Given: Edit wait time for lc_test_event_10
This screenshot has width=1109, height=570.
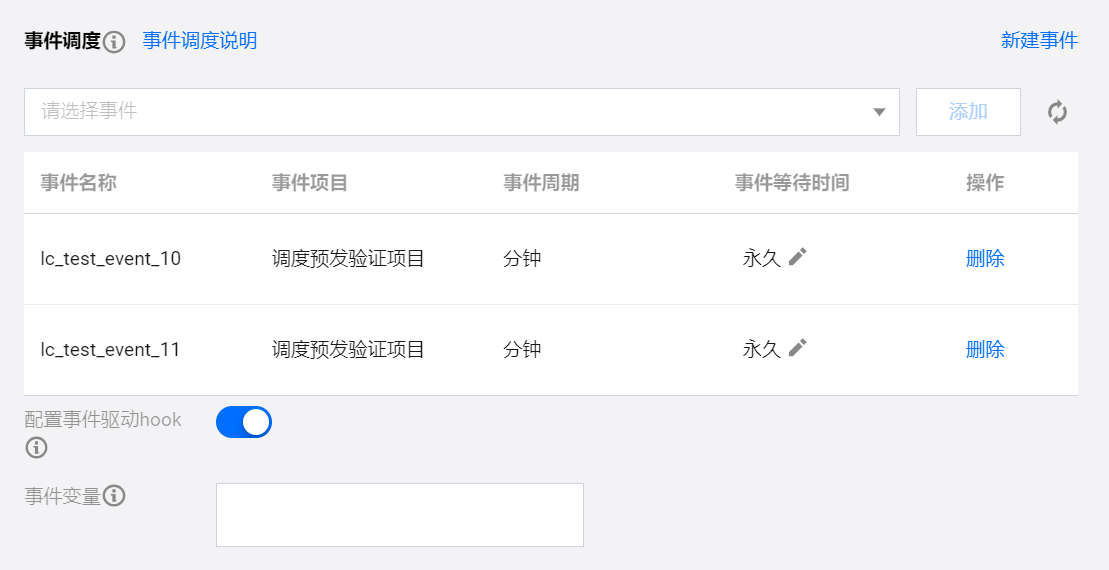Looking at the screenshot, I should pyautogui.click(x=797, y=257).
